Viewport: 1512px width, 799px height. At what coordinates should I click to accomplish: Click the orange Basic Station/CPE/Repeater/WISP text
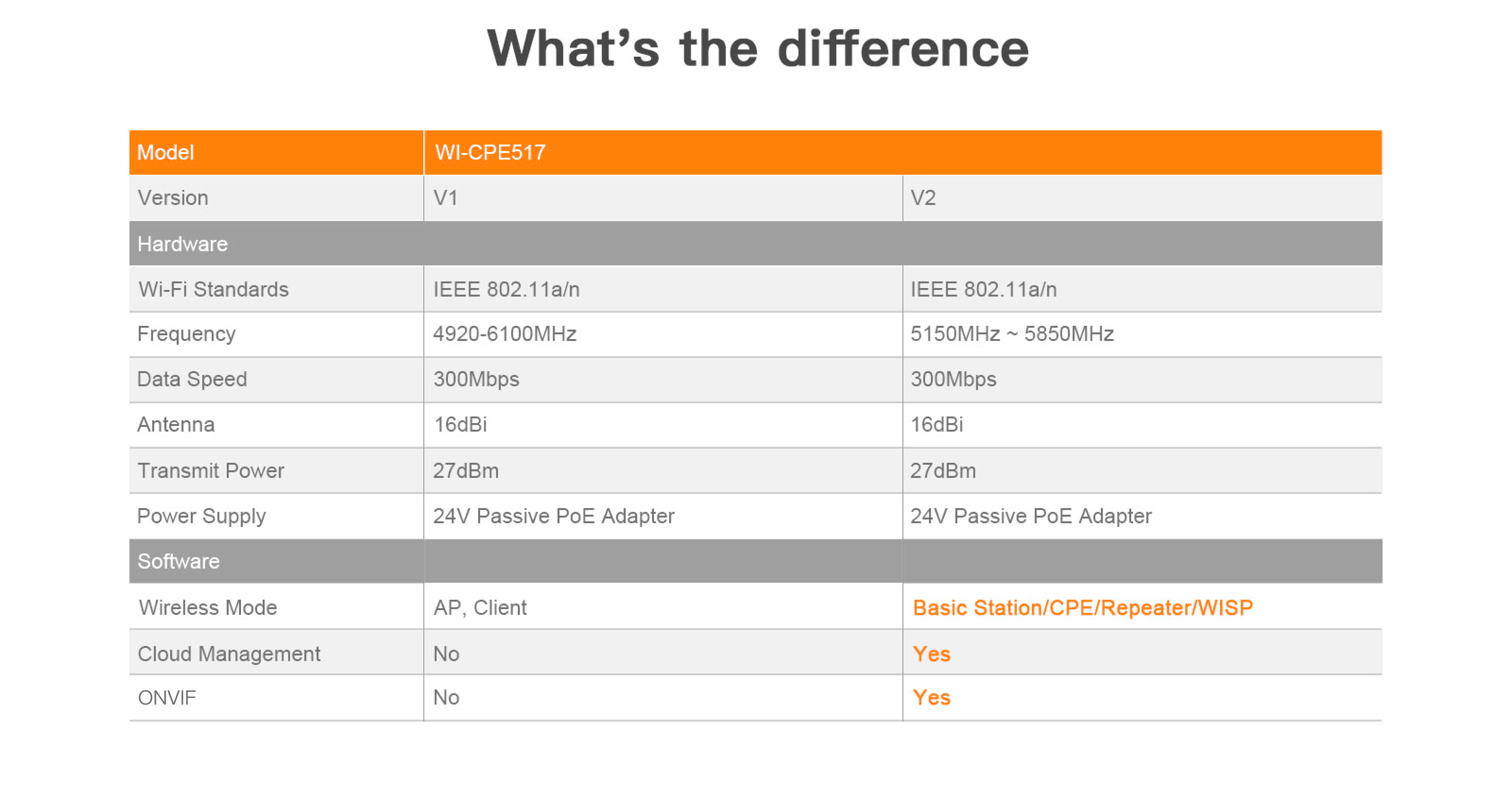tap(1083, 608)
